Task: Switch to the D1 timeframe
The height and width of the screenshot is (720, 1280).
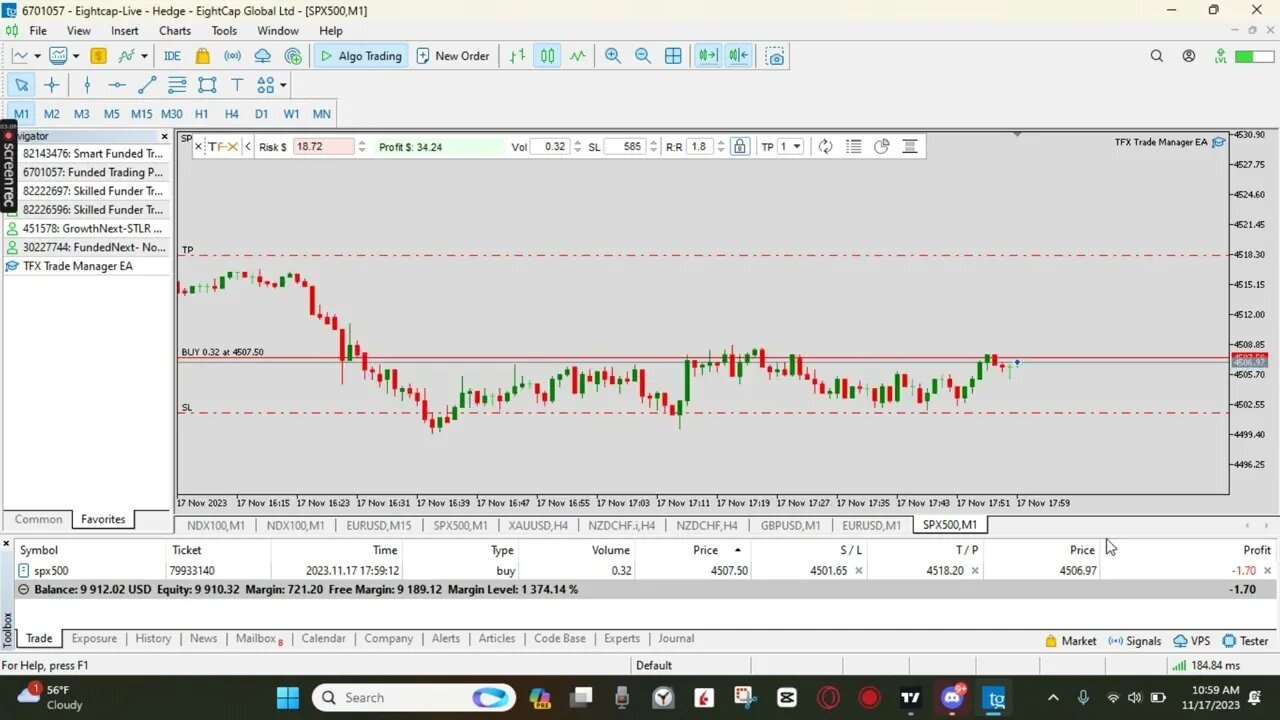Action: click(261, 114)
